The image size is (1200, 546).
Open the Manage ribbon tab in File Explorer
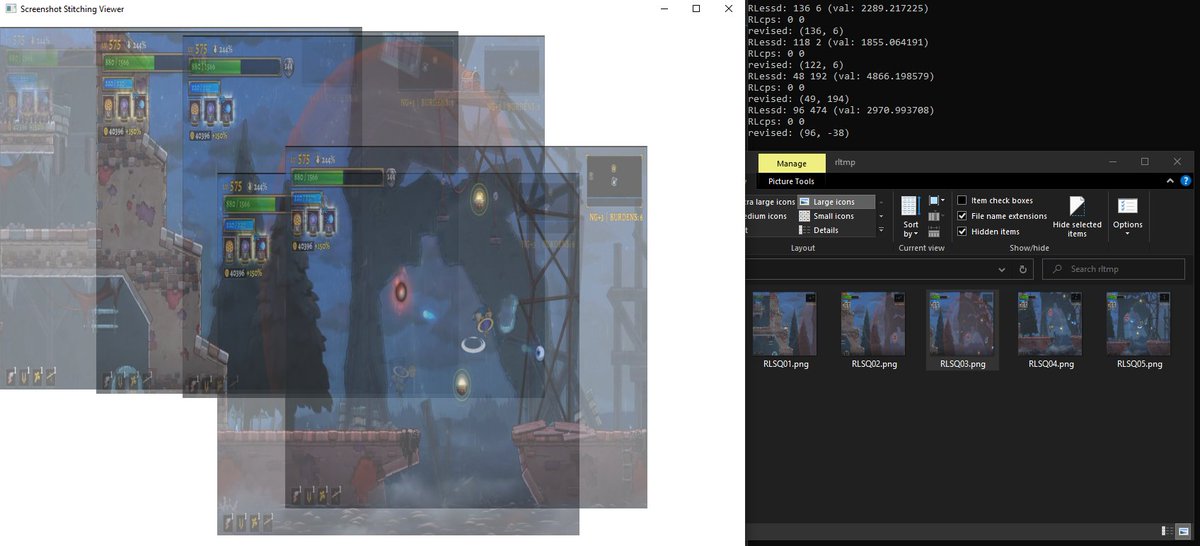792,162
